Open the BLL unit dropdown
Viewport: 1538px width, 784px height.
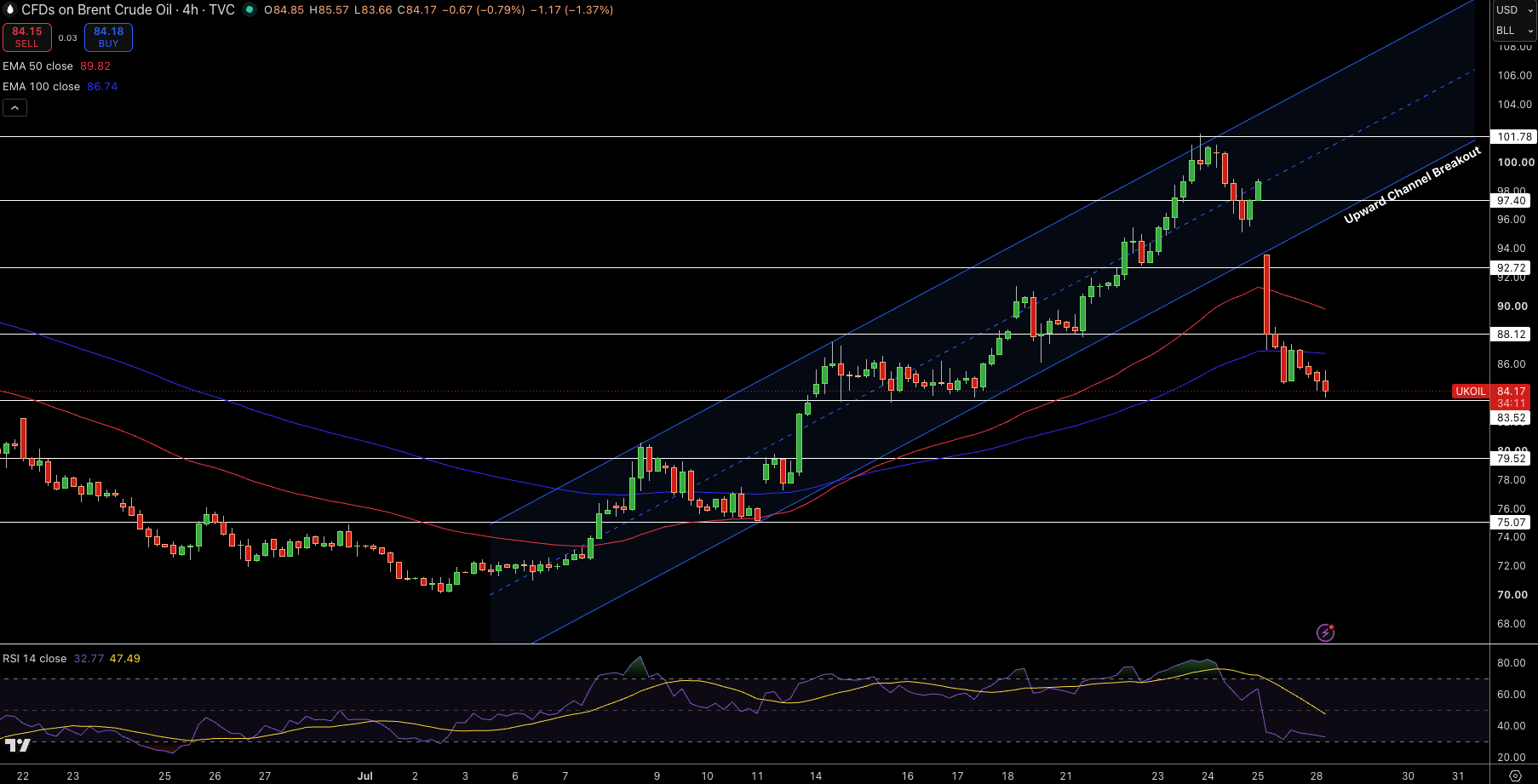point(1514,31)
